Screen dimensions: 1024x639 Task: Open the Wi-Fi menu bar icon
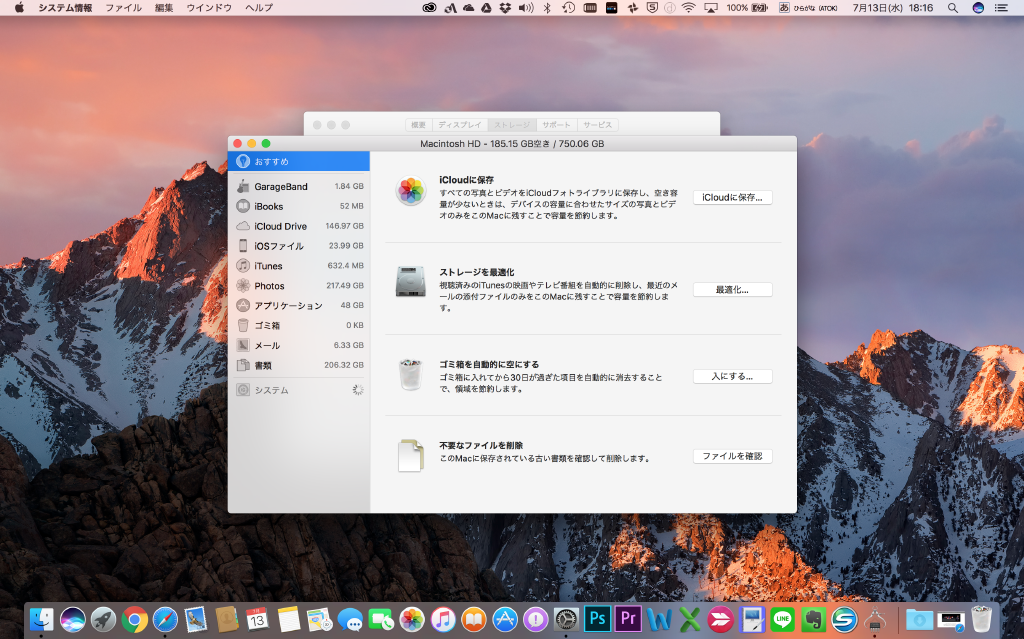(689, 8)
